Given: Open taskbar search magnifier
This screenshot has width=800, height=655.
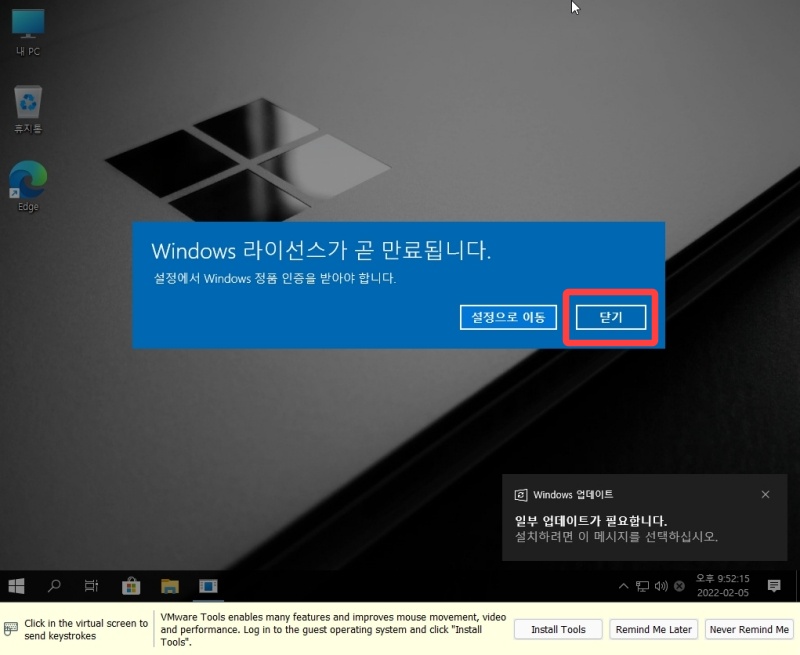Looking at the screenshot, I should [54, 586].
